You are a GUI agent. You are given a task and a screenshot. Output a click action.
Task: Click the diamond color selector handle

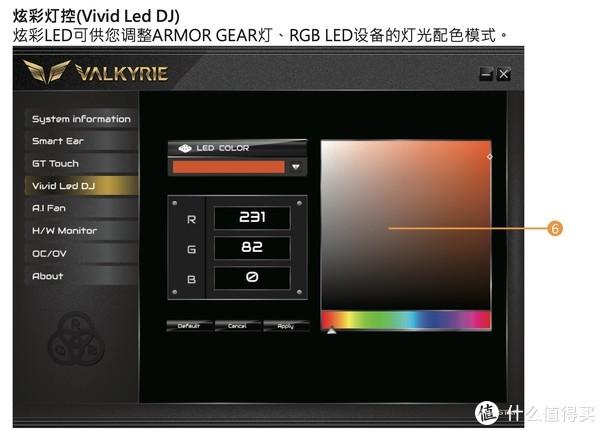[489, 157]
